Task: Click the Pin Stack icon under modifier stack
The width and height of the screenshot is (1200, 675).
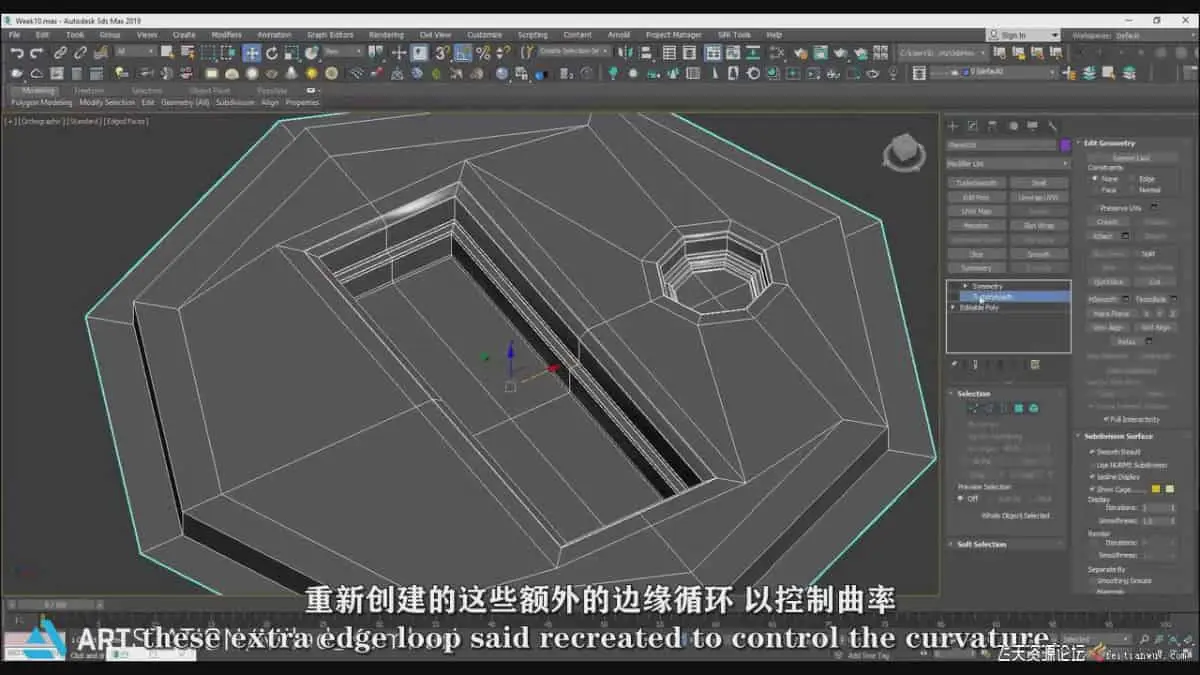Action: [x=954, y=365]
